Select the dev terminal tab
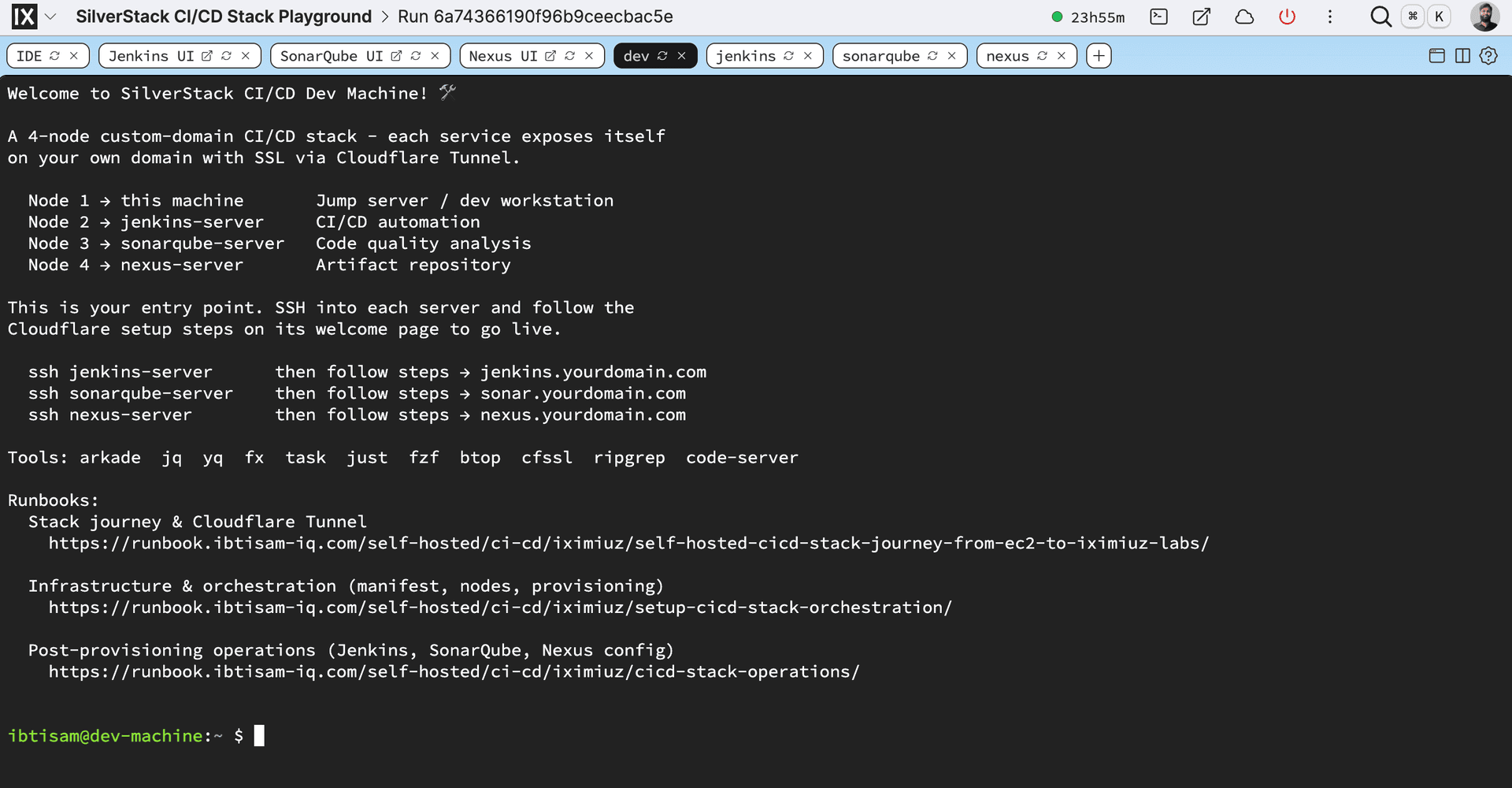Screen dimensions: 1512x788 pyautogui.click(x=636, y=56)
